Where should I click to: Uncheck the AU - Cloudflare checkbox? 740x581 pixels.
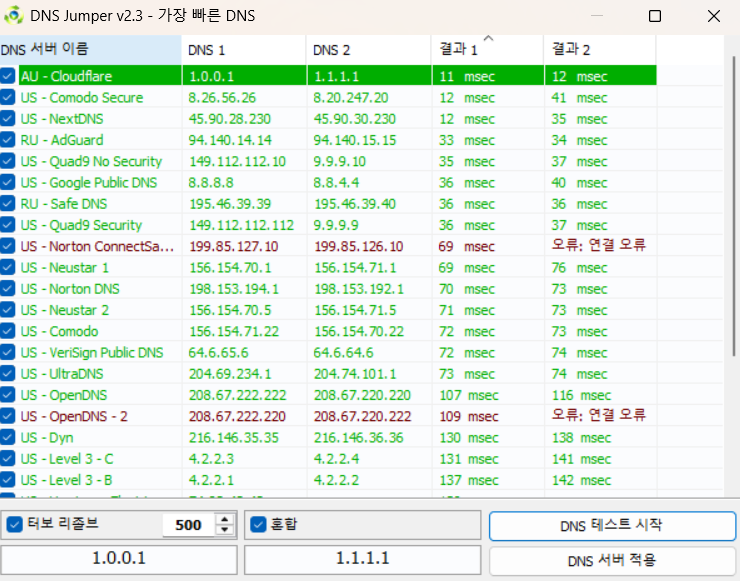pyautogui.click(x=8, y=76)
